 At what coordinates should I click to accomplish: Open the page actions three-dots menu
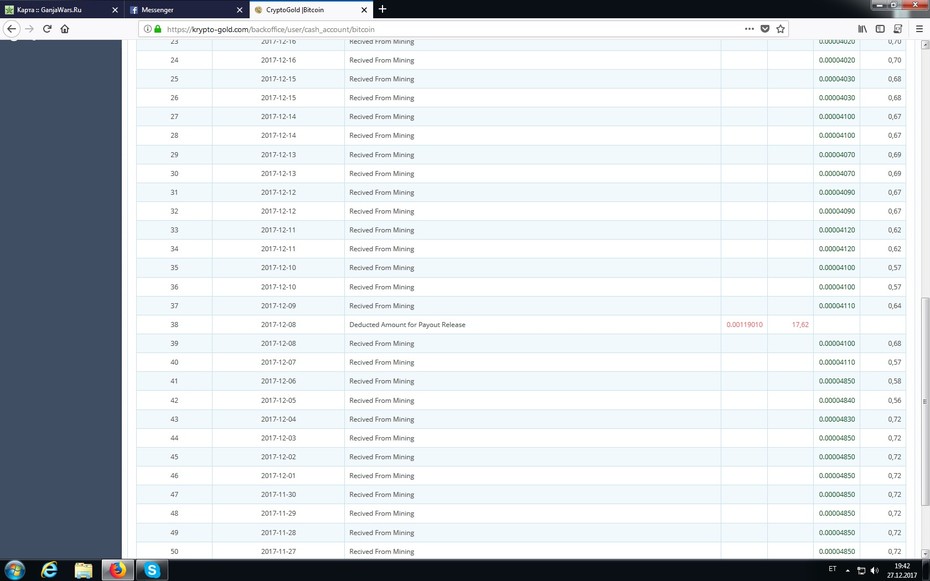(749, 28)
